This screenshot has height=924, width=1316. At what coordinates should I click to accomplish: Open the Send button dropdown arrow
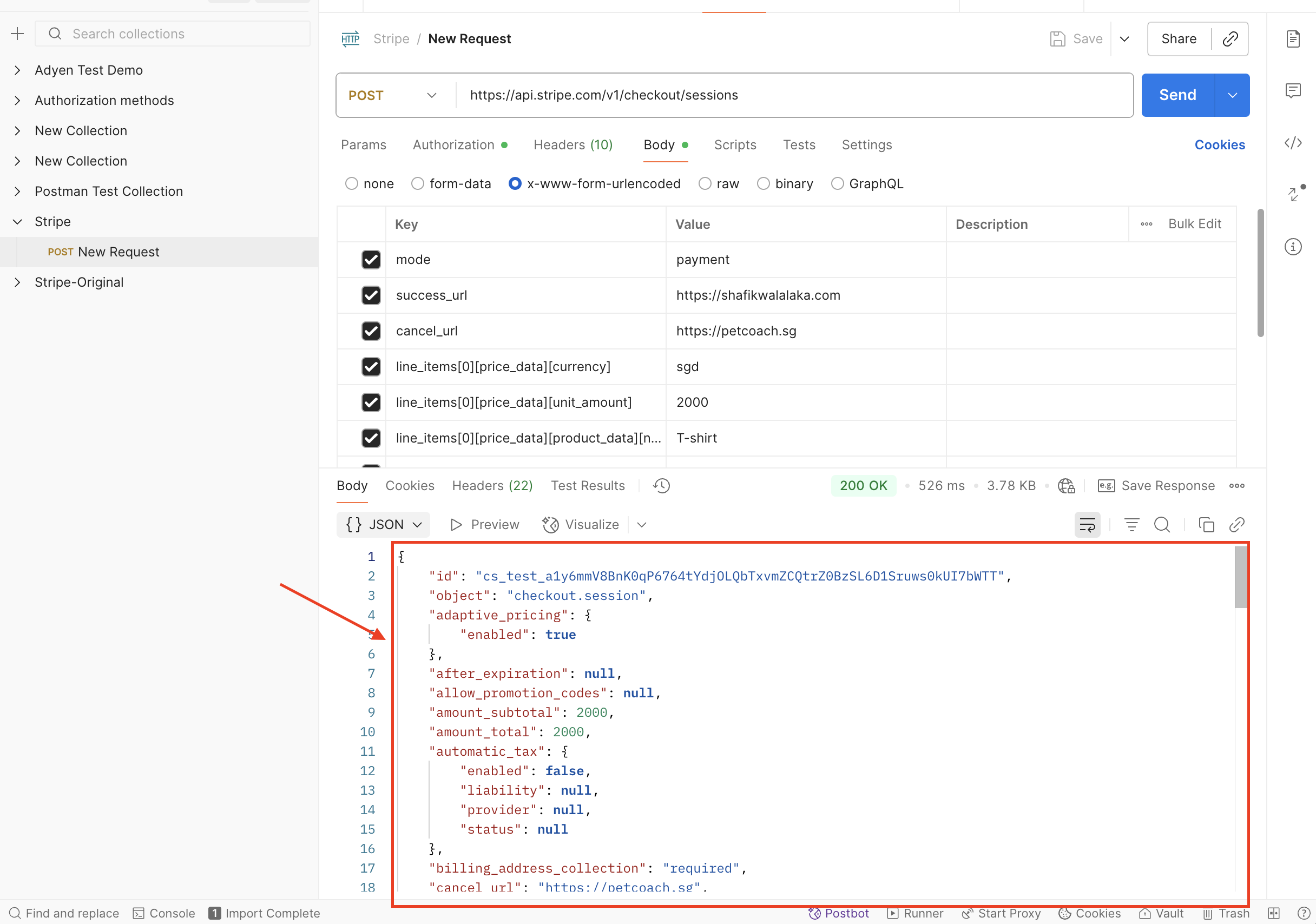coord(1232,95)
